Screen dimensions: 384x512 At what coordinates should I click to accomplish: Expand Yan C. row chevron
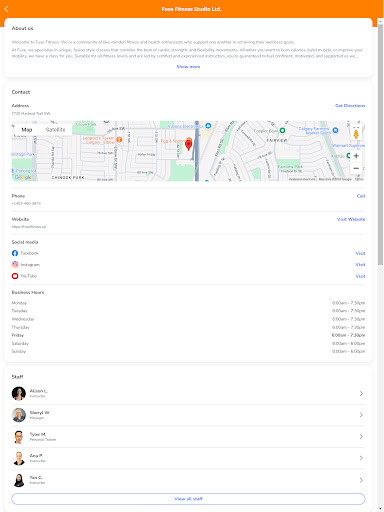pyautogui.click(x=361, y=480)
